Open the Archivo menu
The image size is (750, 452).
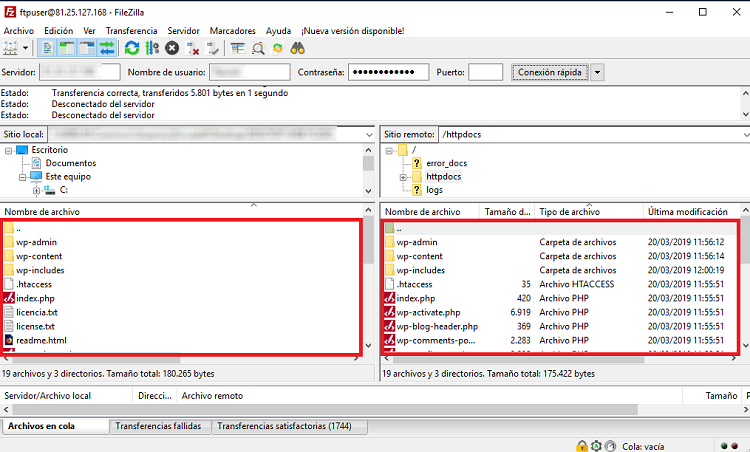(x=19, y=31)
